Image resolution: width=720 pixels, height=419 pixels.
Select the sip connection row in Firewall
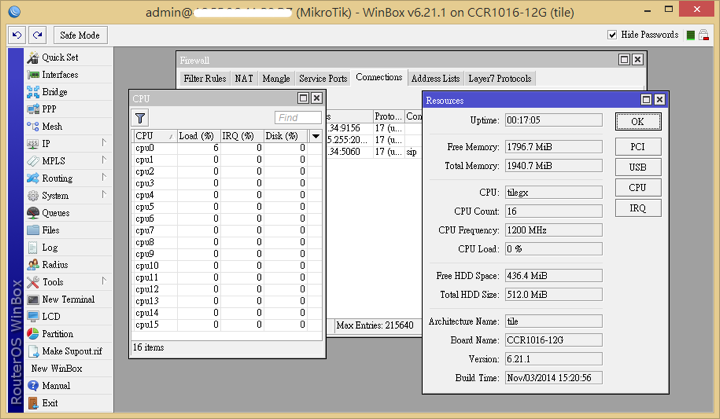[374, 152]
